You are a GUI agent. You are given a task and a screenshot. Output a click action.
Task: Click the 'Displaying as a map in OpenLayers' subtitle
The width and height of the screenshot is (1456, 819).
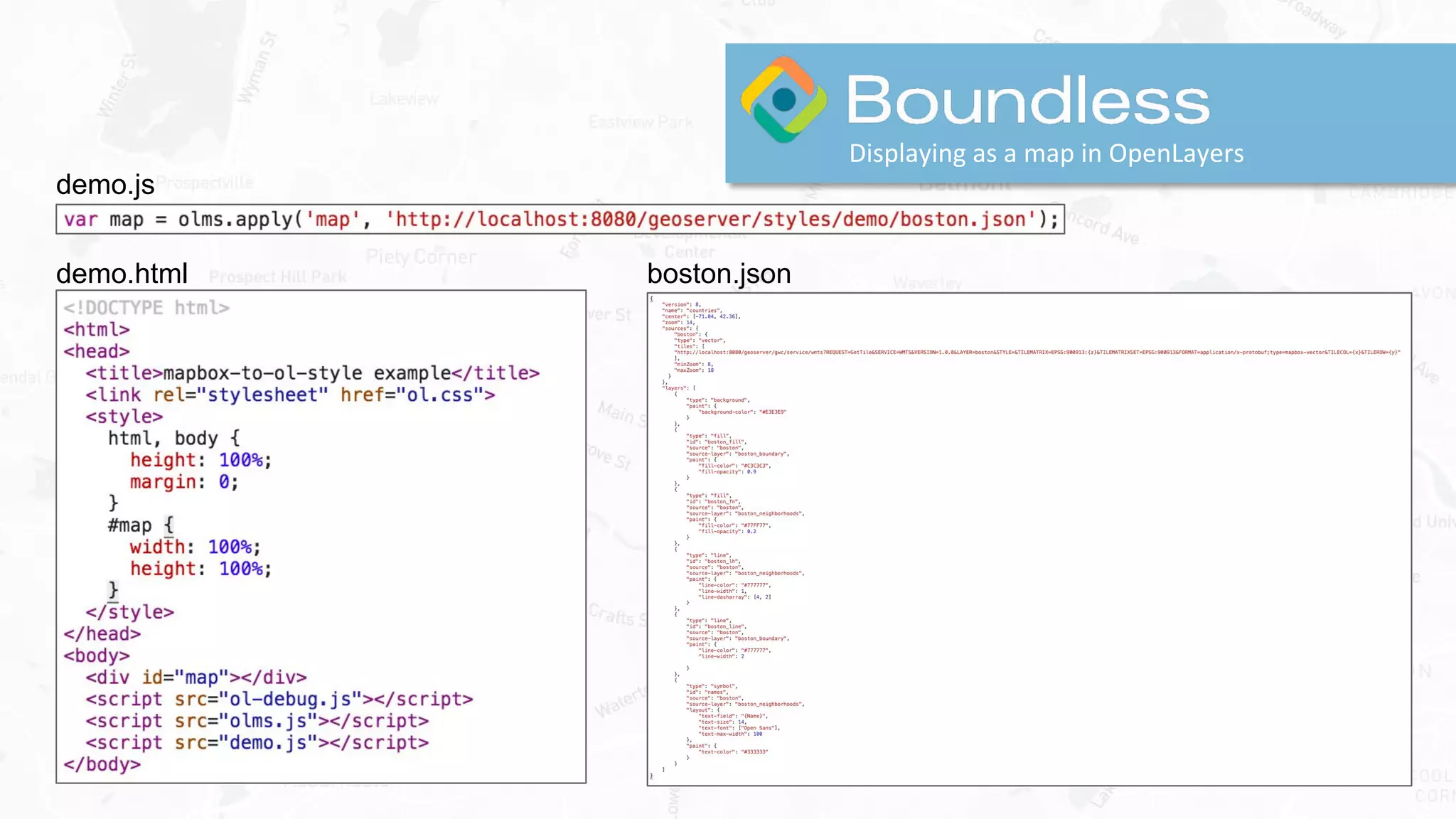tap(1046, 154)
